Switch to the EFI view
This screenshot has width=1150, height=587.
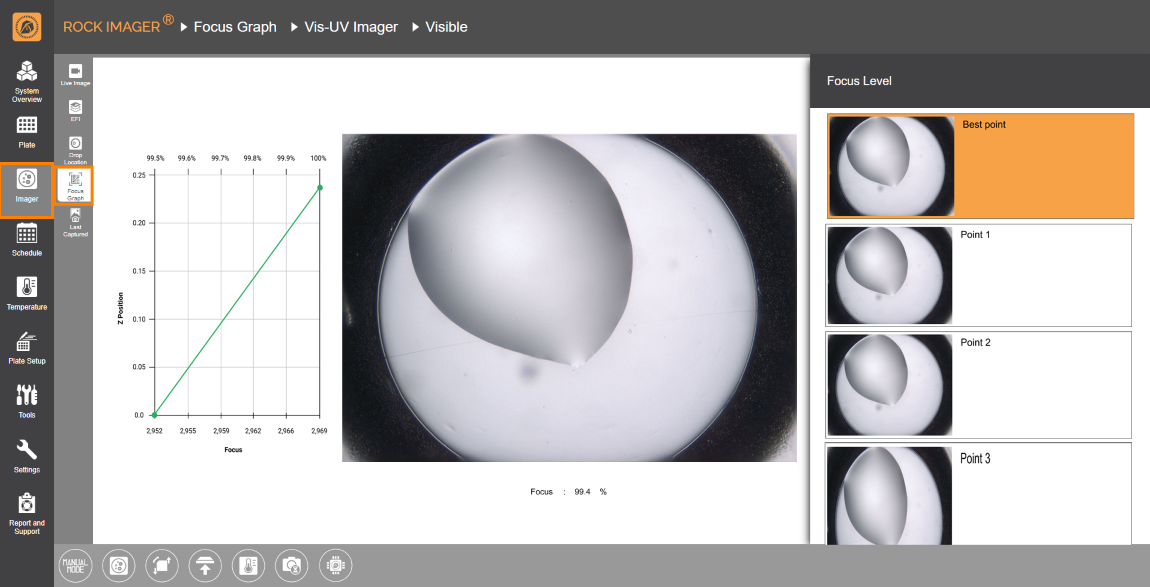click(75, 110)
